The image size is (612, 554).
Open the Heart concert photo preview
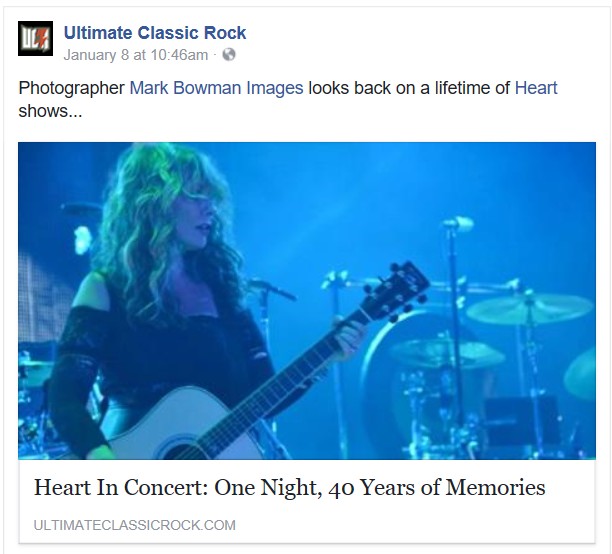point(307,301)
